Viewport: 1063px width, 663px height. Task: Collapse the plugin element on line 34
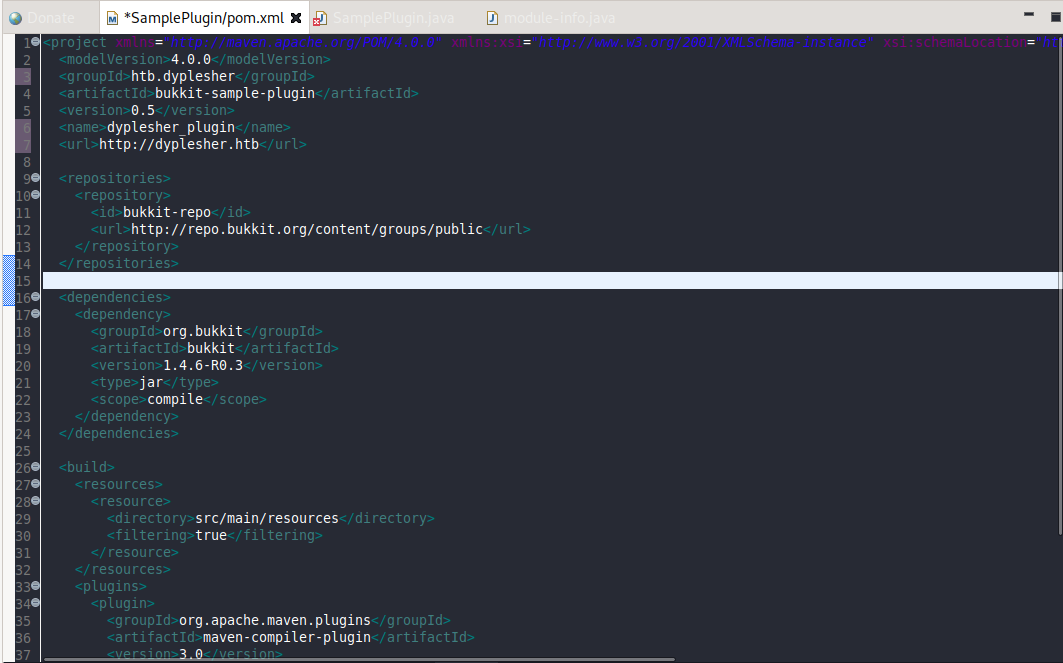(35, 603)
